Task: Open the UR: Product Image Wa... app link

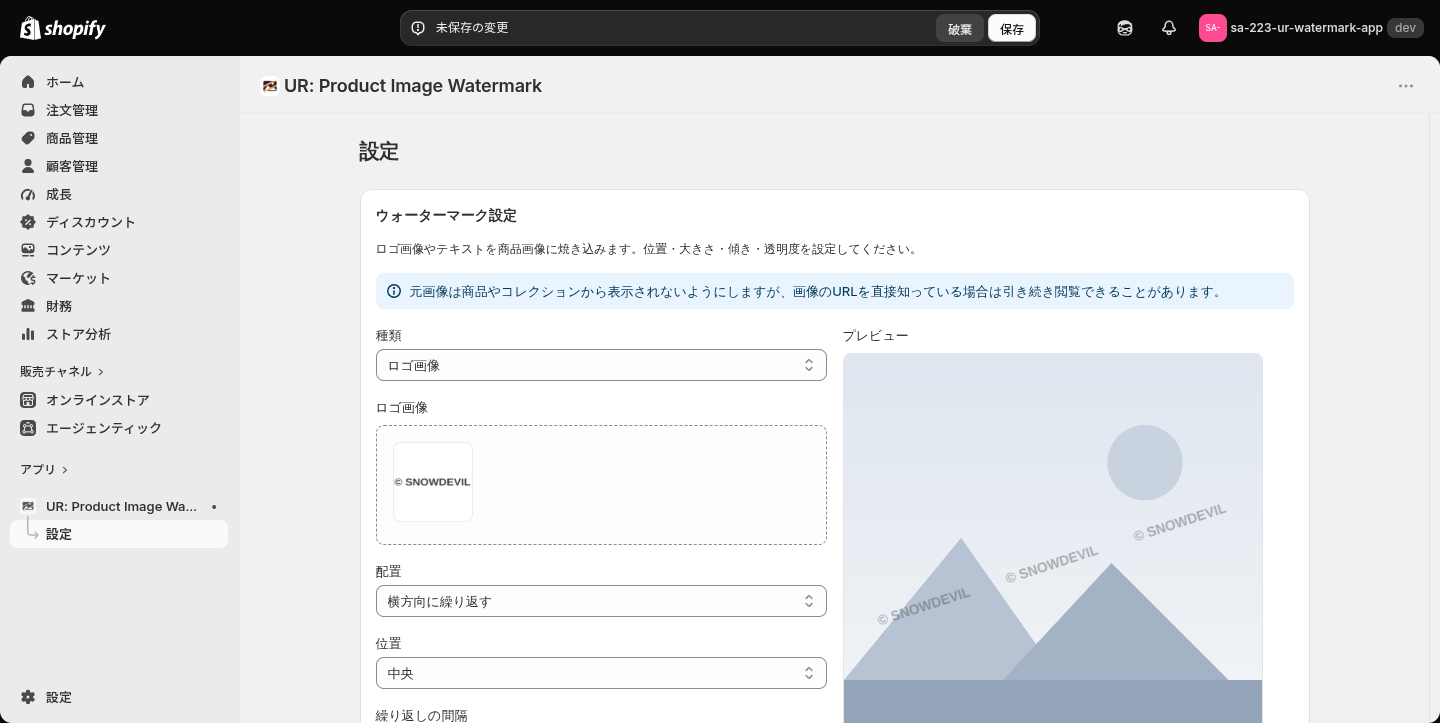Action: click(x=119, y=506)
